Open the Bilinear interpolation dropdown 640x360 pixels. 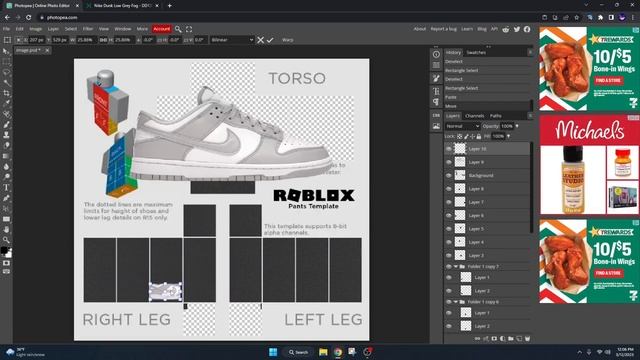[232, 40]
